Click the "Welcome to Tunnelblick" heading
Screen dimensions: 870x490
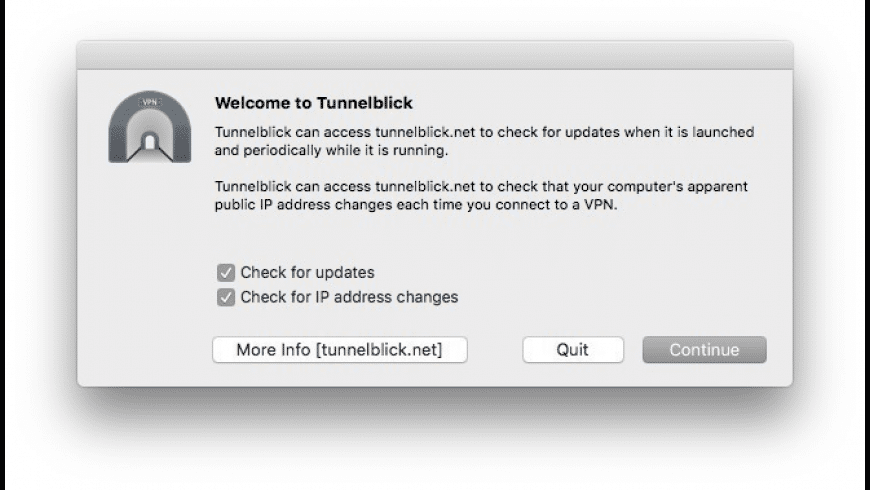pyautogui.click(x=314, y=103)
